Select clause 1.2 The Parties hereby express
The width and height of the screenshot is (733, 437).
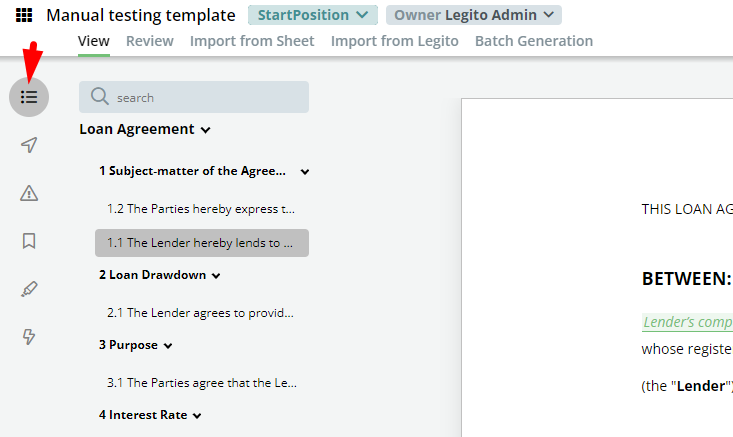pos(201,209)
